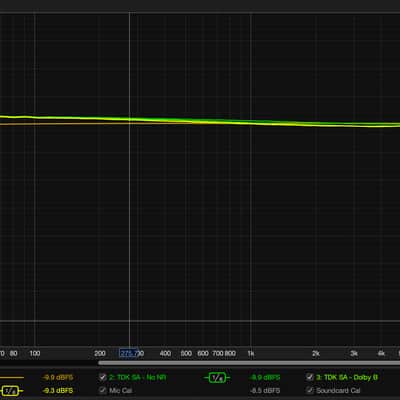Click the orange trace line swatch in legend
The height and width of the screenshot is (400, 400).
[12, 378]
